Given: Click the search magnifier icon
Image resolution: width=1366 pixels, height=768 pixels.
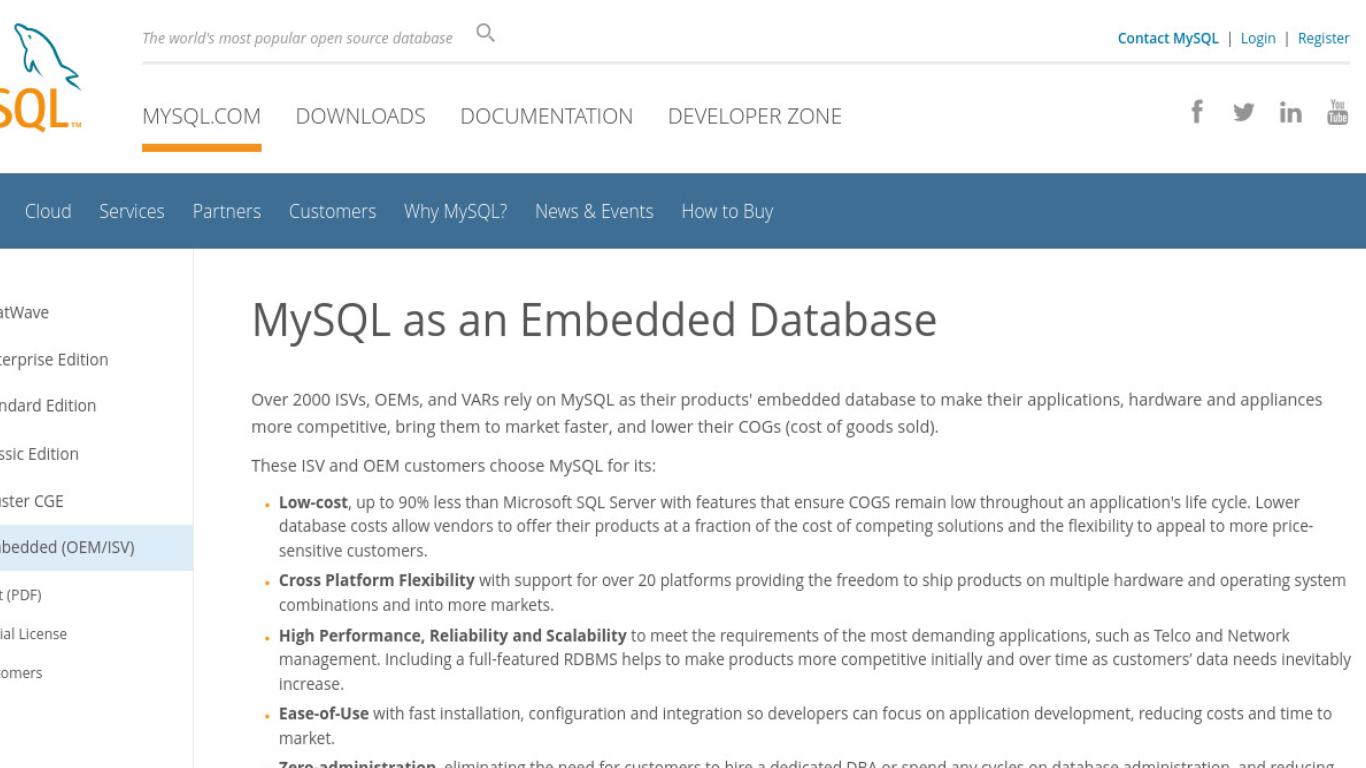Looking at the screenshot, I should [x=485, y=33].
